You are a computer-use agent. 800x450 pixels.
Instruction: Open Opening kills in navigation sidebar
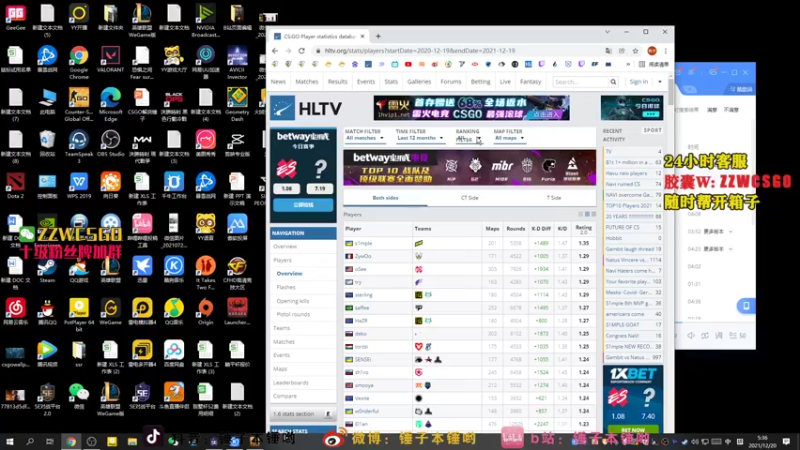pos(293,301)
